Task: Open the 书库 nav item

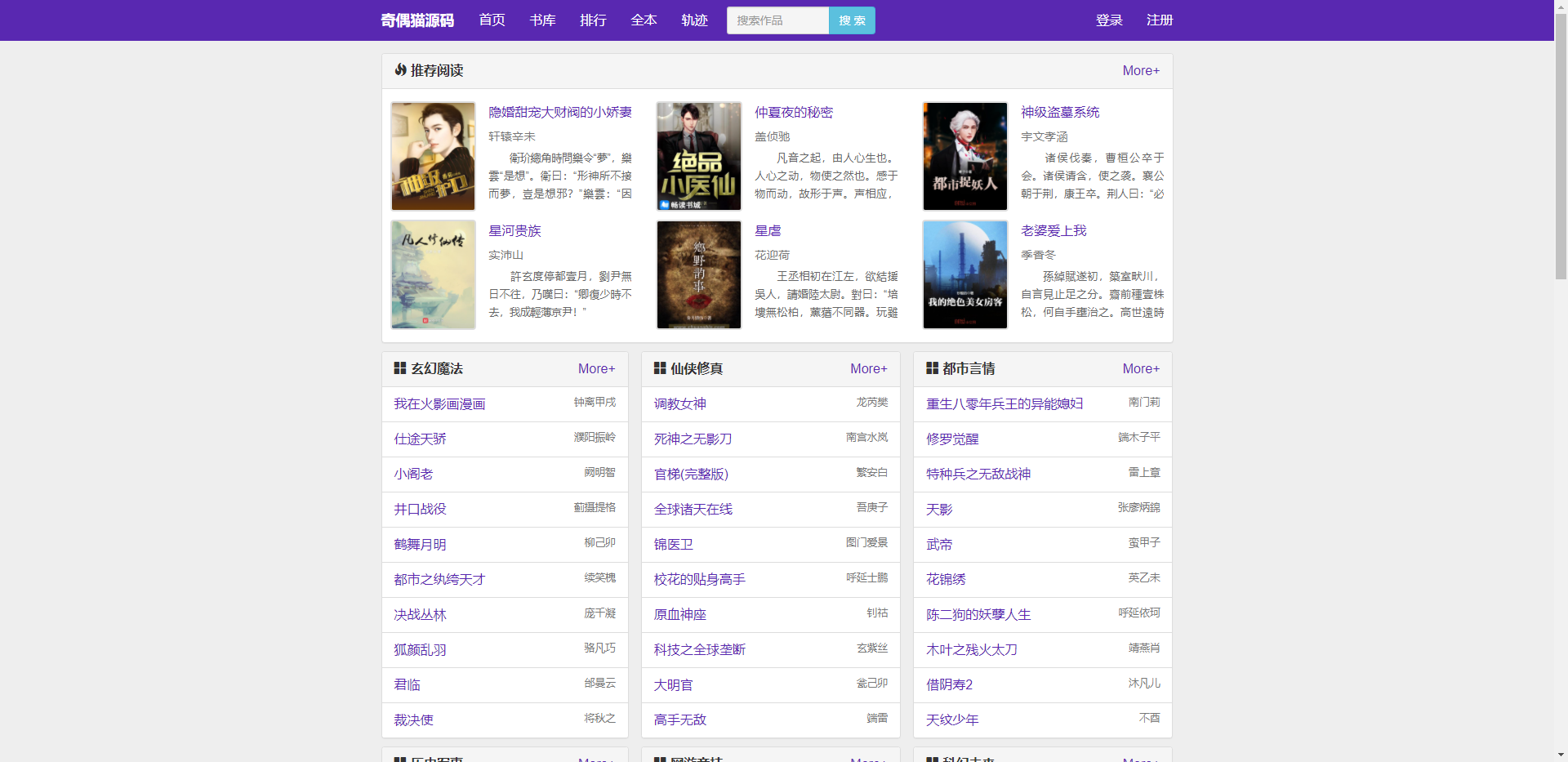Action: [542, 20]
